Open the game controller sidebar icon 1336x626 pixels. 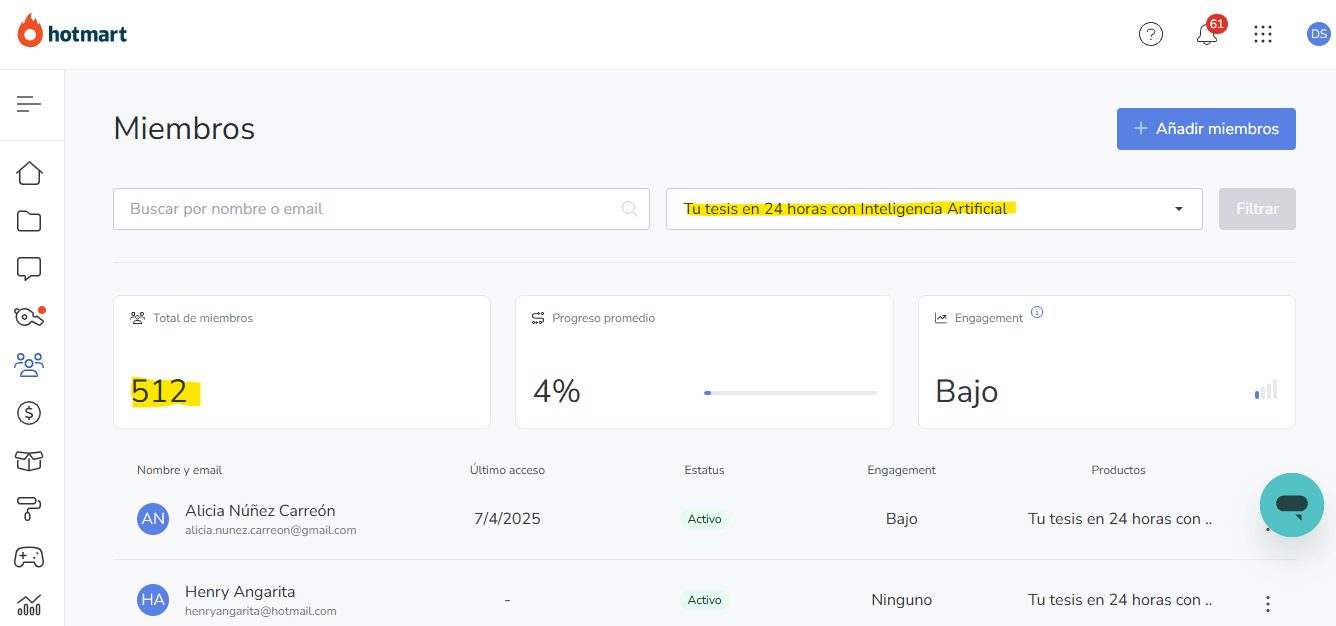(x=29, y=557)
